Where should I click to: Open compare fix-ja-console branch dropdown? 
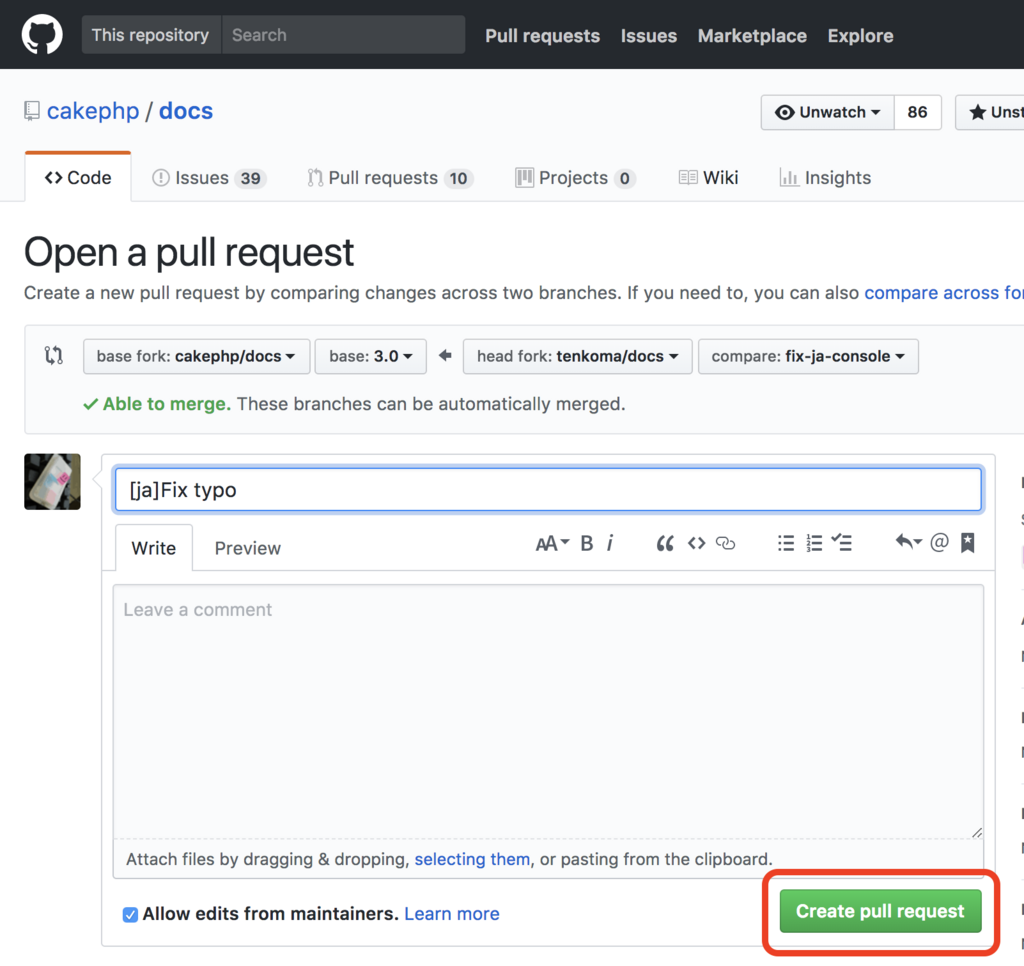point(808,356)
